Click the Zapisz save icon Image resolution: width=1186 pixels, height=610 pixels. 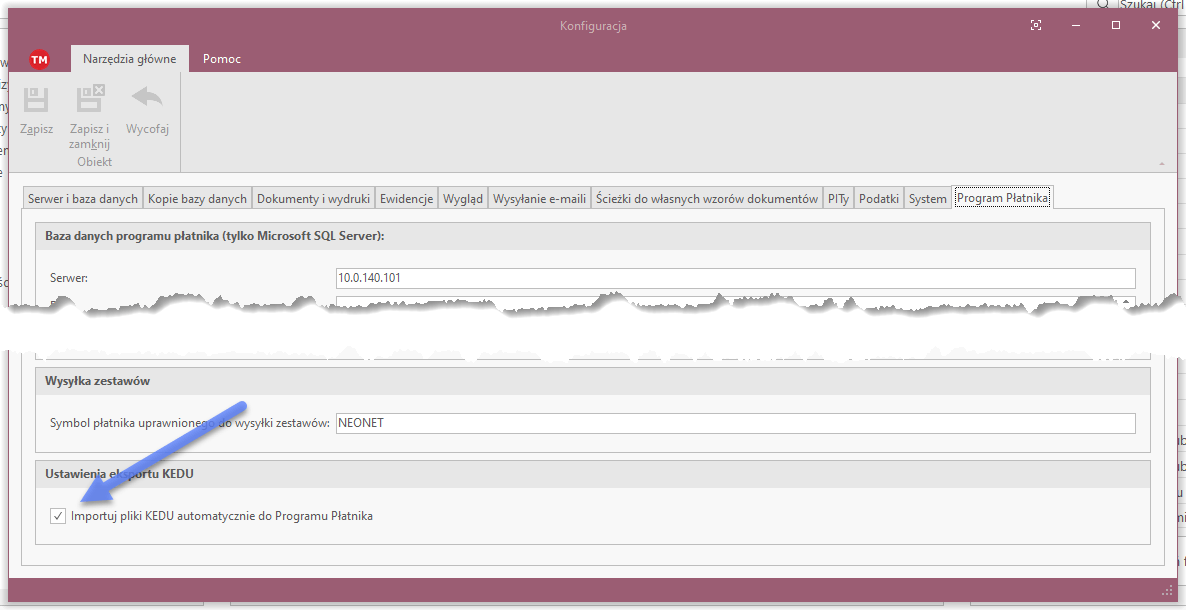coord(36,100)
